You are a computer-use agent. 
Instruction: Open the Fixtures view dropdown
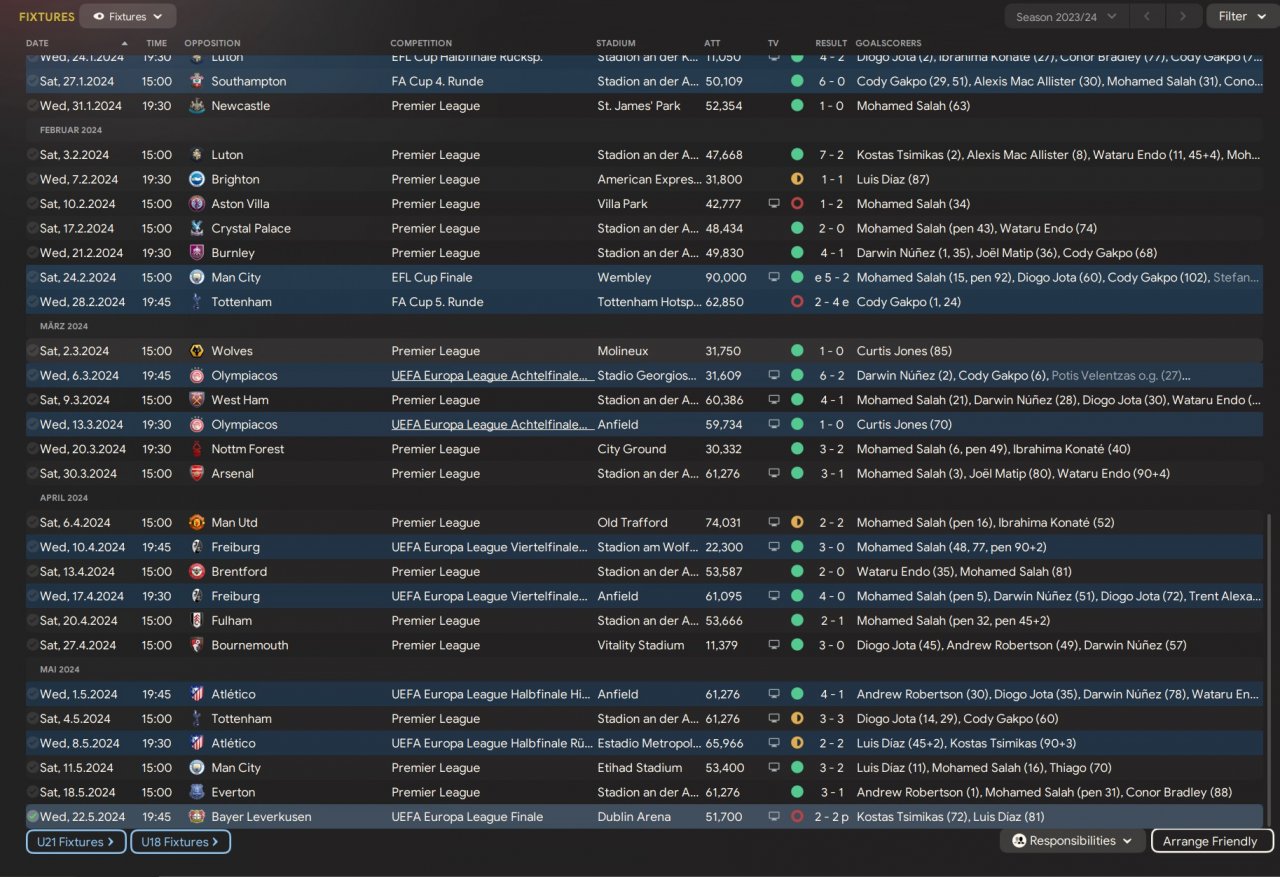[128, 16]
